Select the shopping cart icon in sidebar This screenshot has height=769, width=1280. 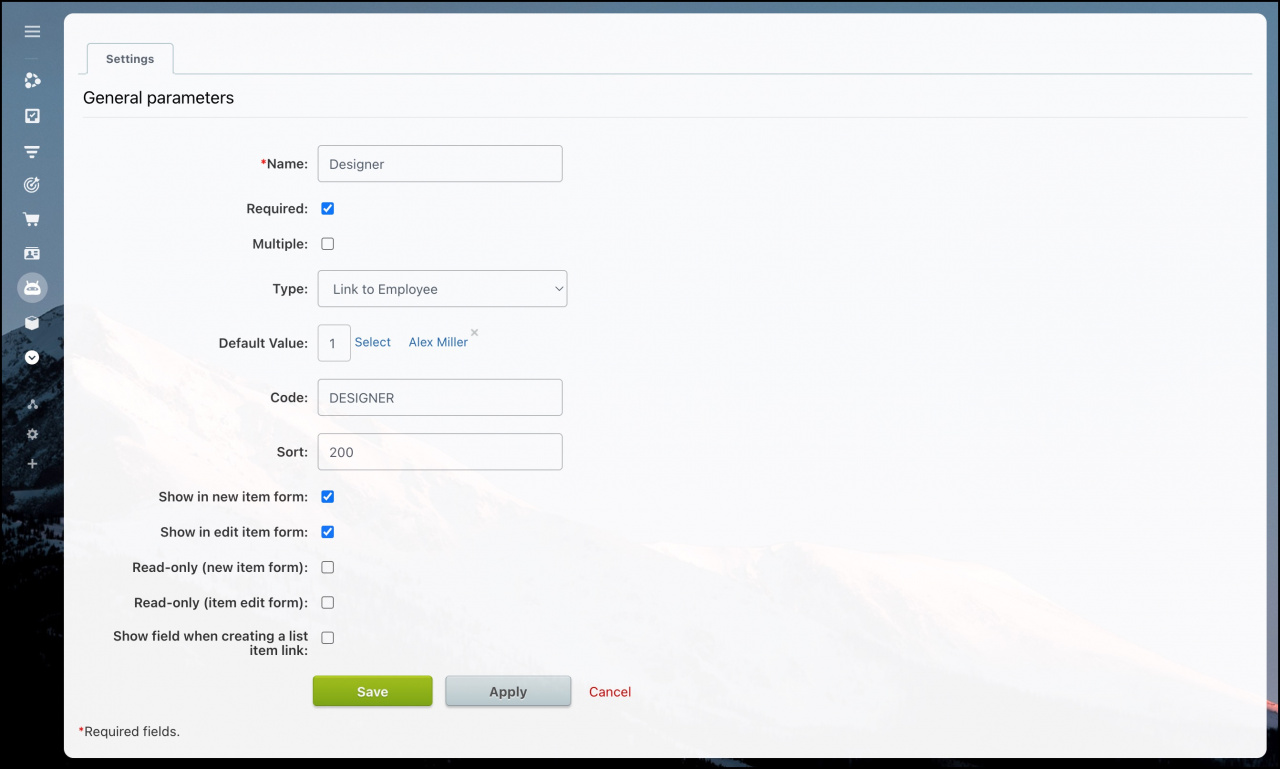pos(32,219)
